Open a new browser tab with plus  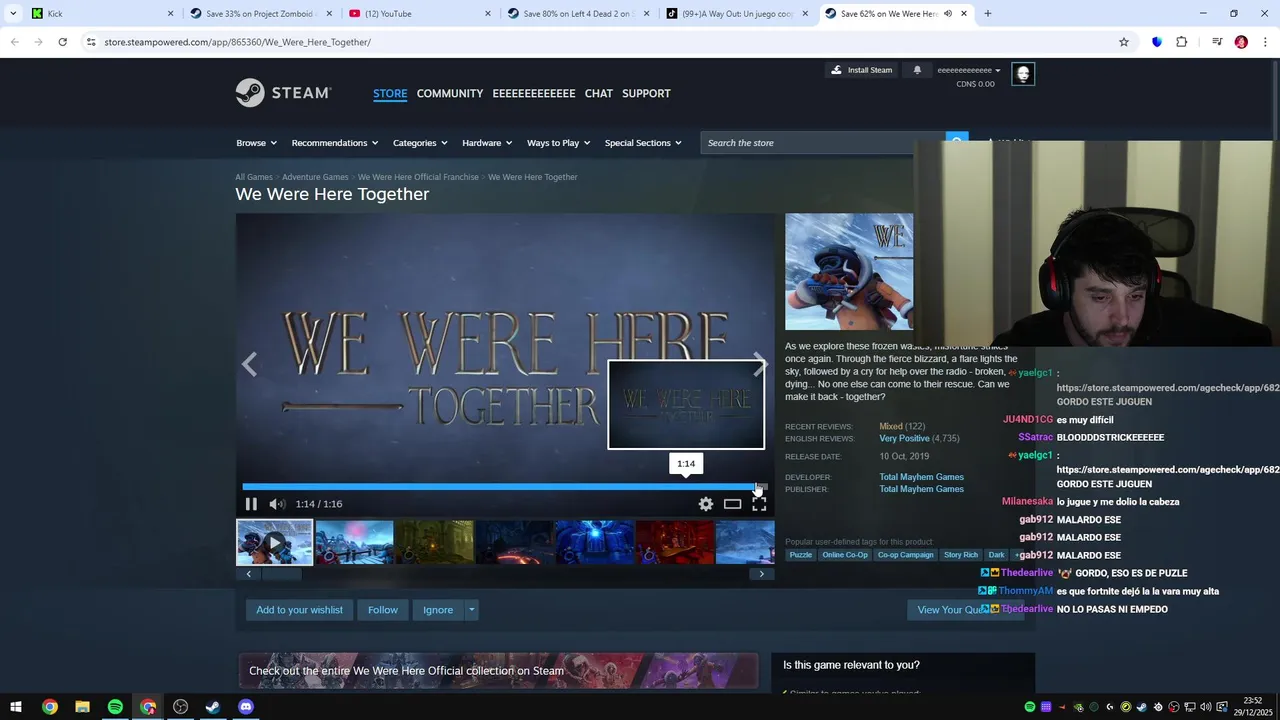click(988, 14)
